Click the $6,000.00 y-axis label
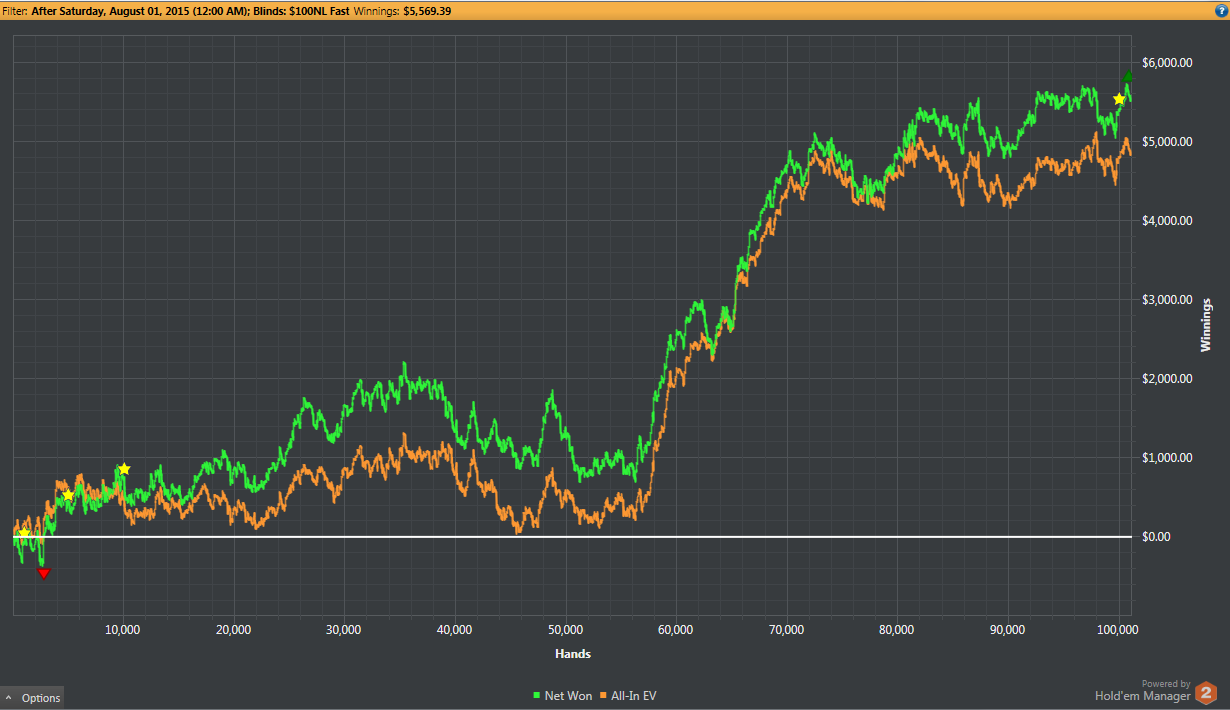This screenshot has height=710, width=1230. (1169, 63)
